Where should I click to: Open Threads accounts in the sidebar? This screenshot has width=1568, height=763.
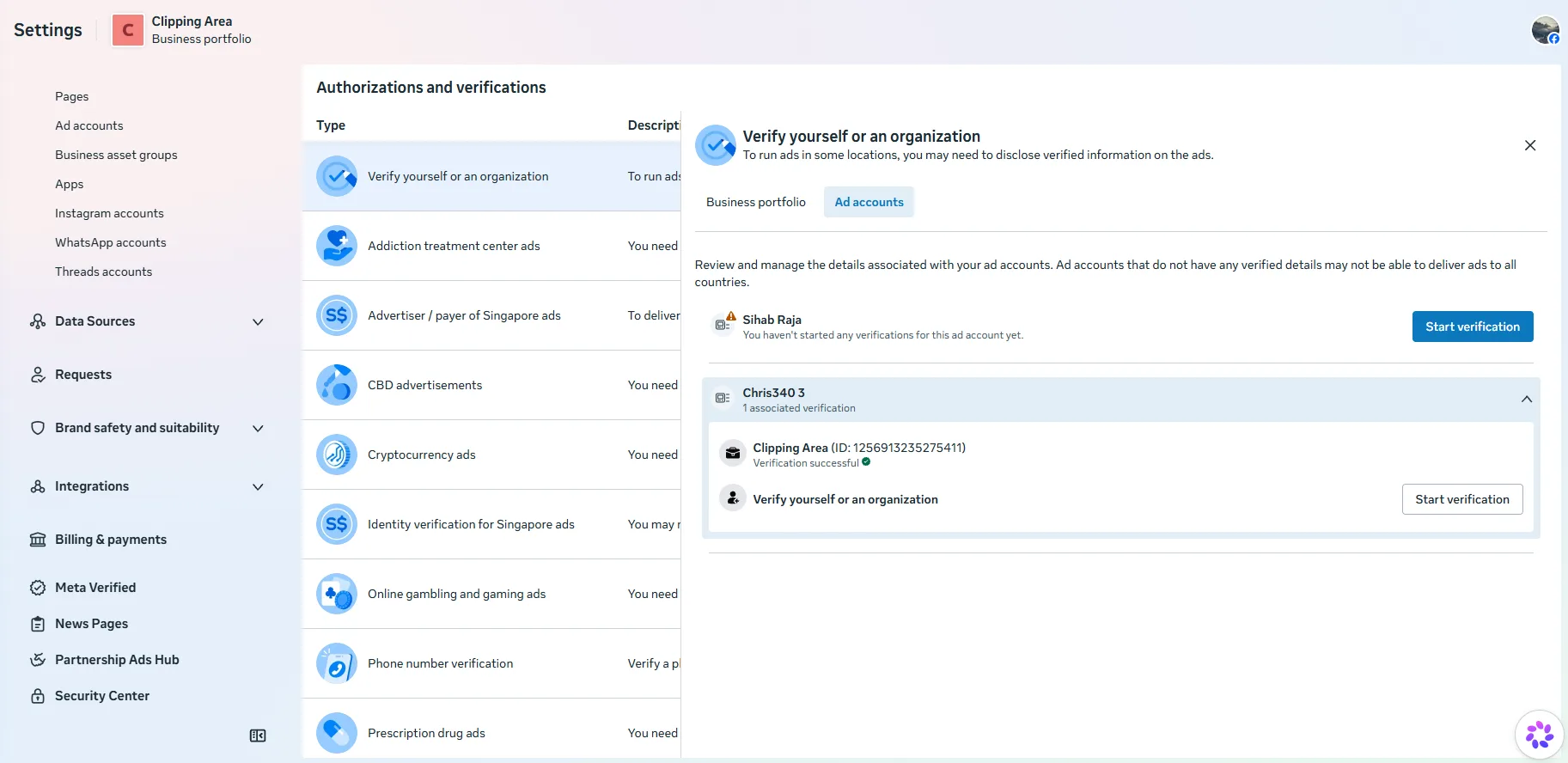[104, 272]
